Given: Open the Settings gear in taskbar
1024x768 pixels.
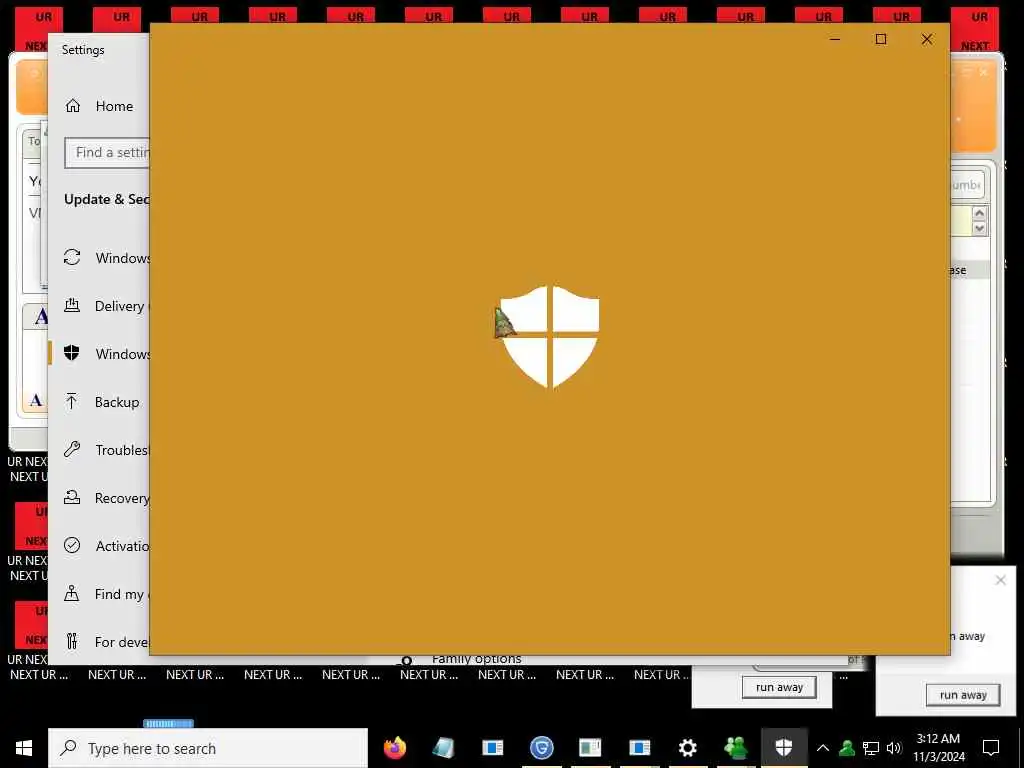Looking at the screenshot, I should click(688, 748).
